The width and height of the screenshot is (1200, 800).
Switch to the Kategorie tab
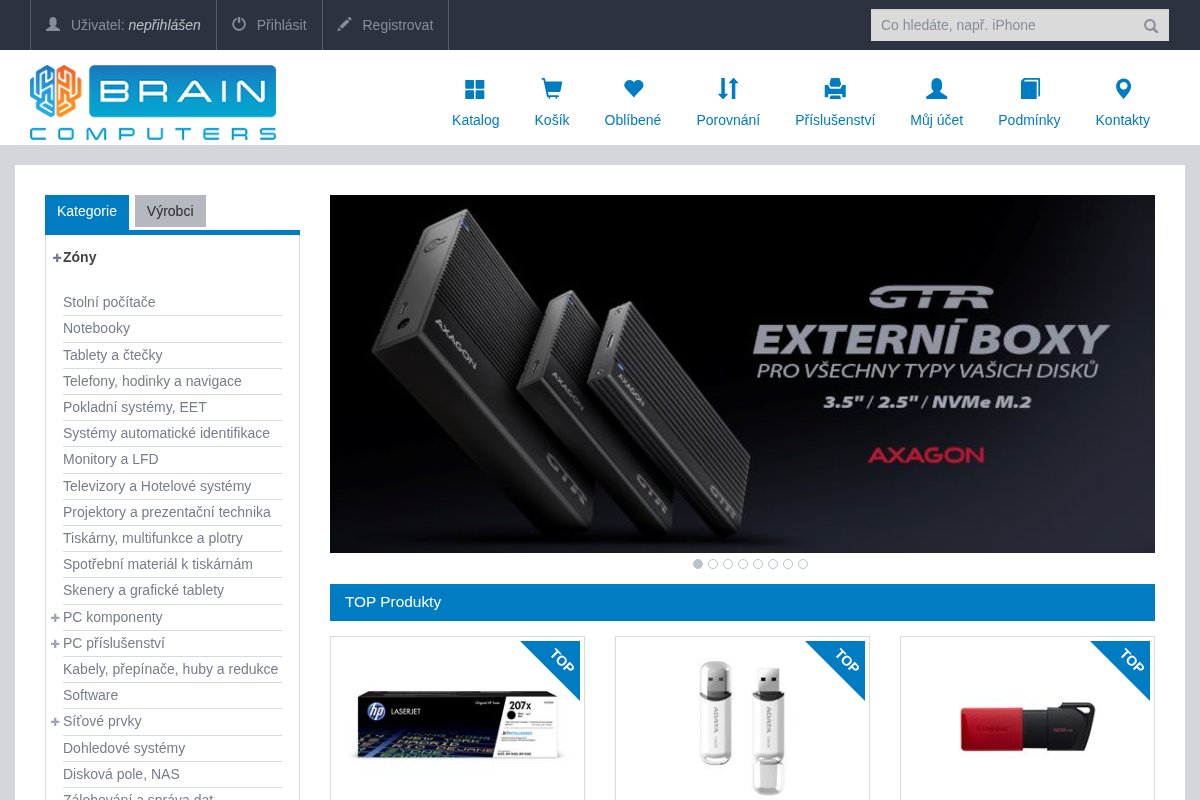(x=87, y=211)
